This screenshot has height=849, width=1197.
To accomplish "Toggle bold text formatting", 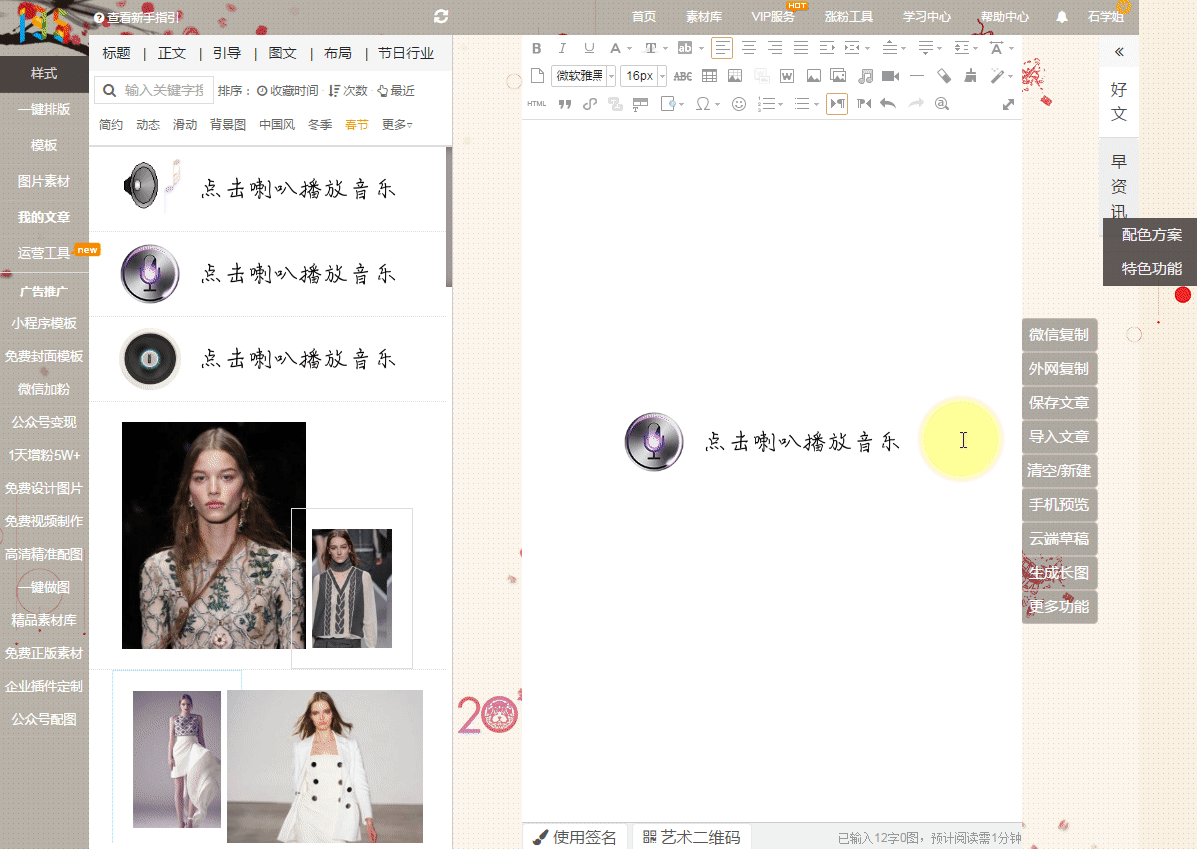I will click(x=536, y=48).
